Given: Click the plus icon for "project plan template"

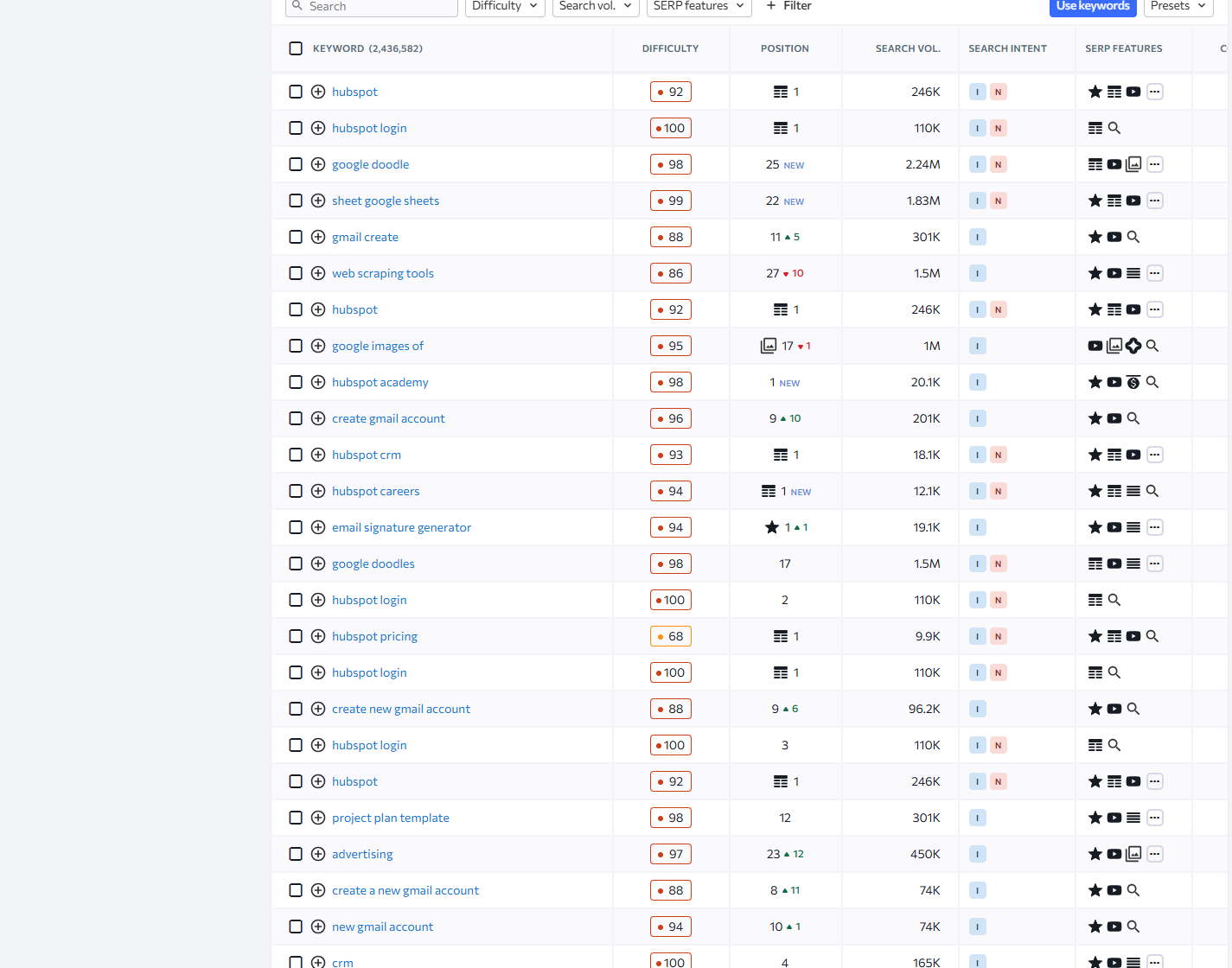Looking at the screenshot, I should coord(318,818).
